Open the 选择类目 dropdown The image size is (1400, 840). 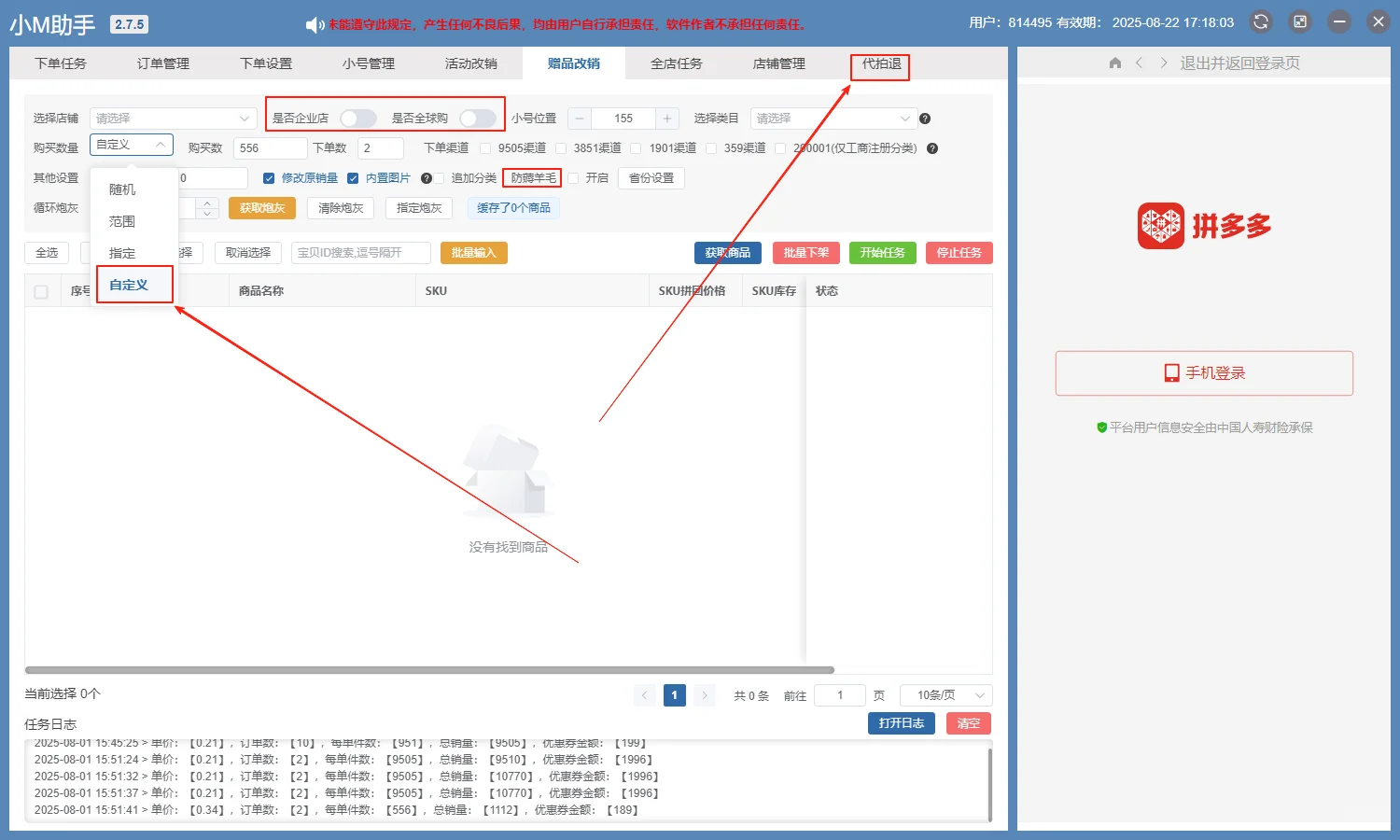tap(833, 119)
